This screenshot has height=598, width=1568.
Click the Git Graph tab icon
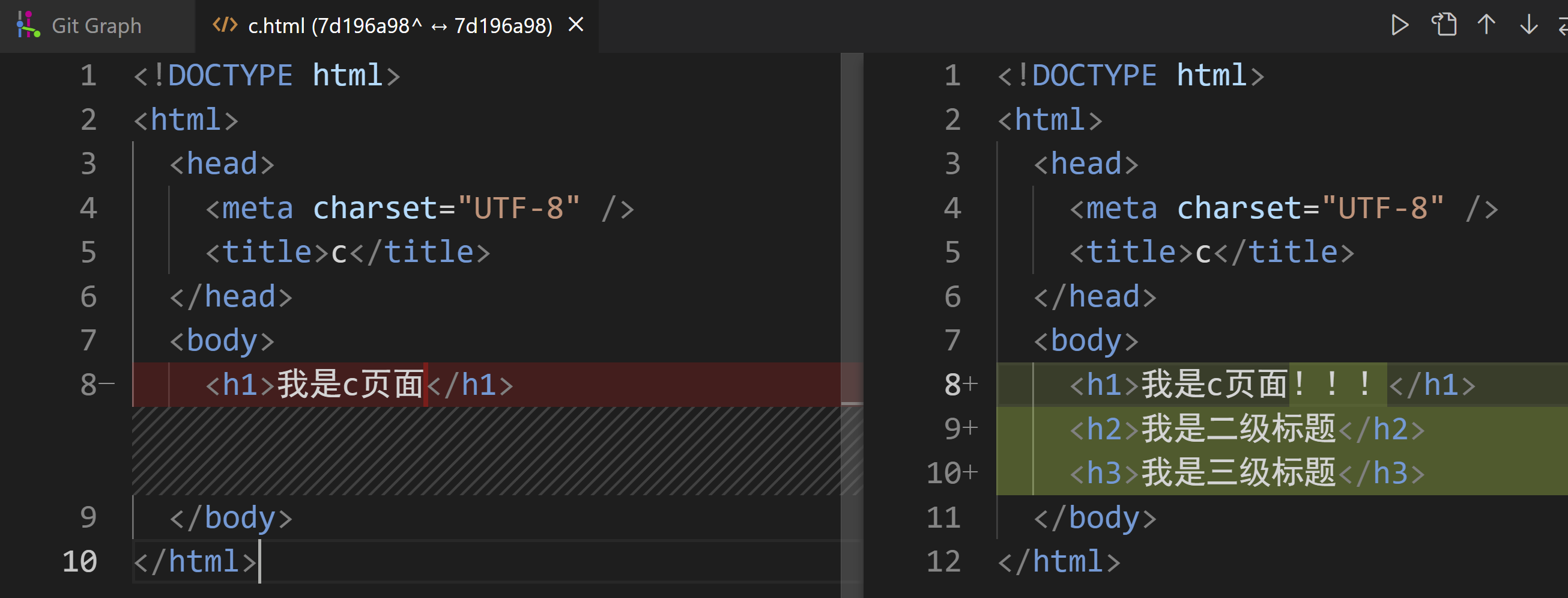[x=28, y=25]
